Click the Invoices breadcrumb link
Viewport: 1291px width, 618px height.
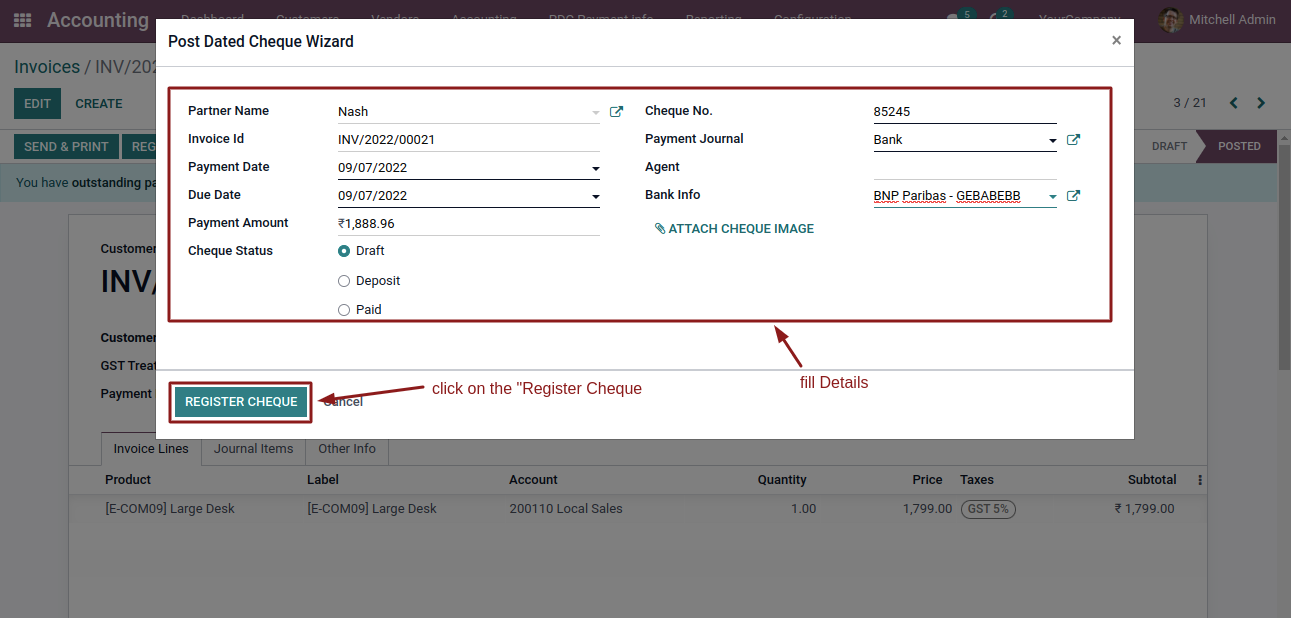click(47, 67)
